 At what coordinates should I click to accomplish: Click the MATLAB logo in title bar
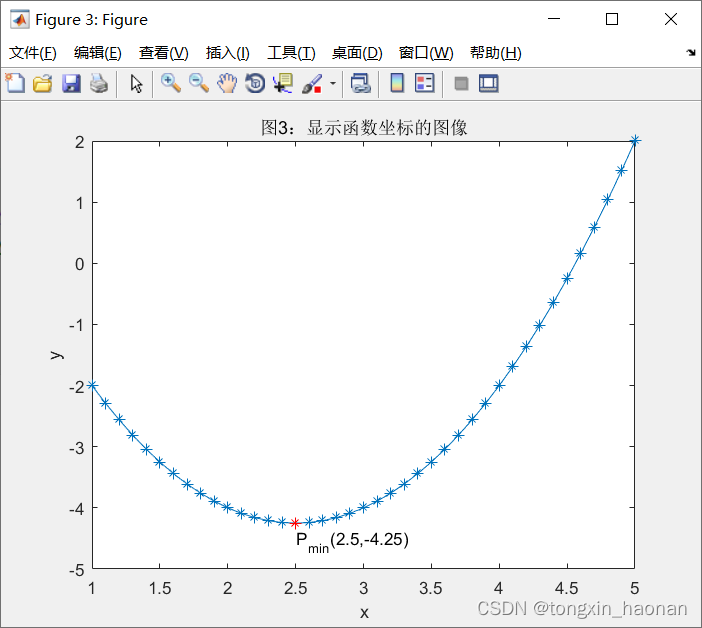[20, 20]
